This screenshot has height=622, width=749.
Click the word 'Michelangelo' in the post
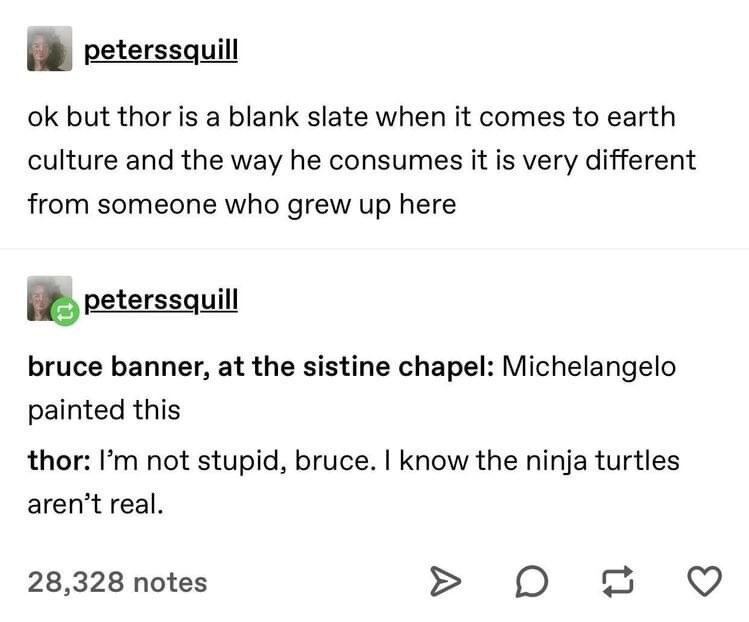pos(588,366)
